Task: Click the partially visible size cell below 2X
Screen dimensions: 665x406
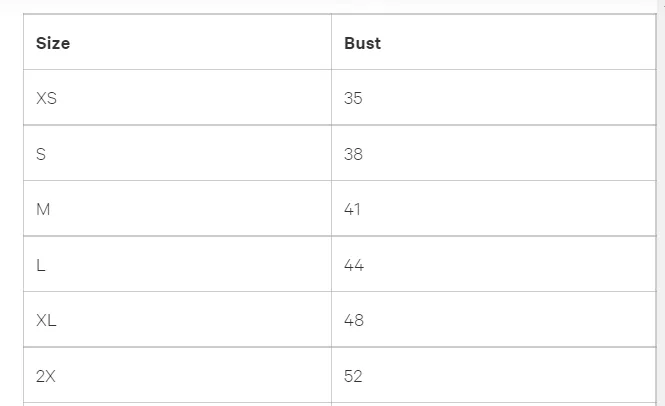Action: coord(177,404)
